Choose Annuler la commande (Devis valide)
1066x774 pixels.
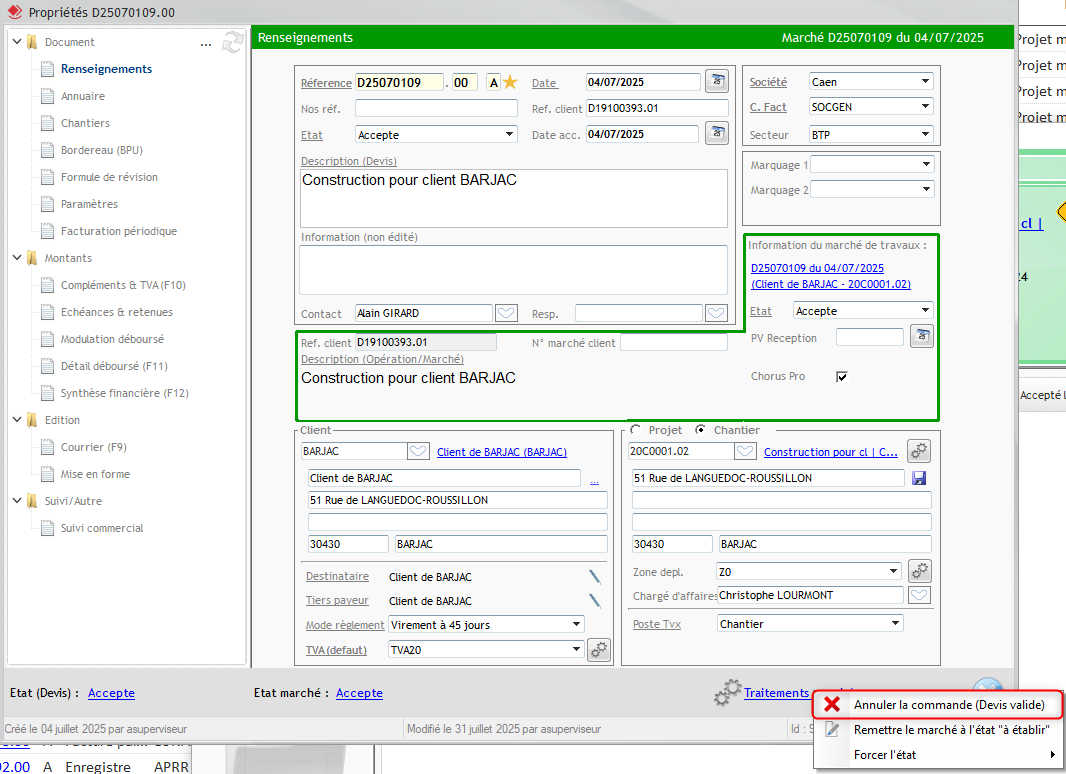click(x=948, y=705)
